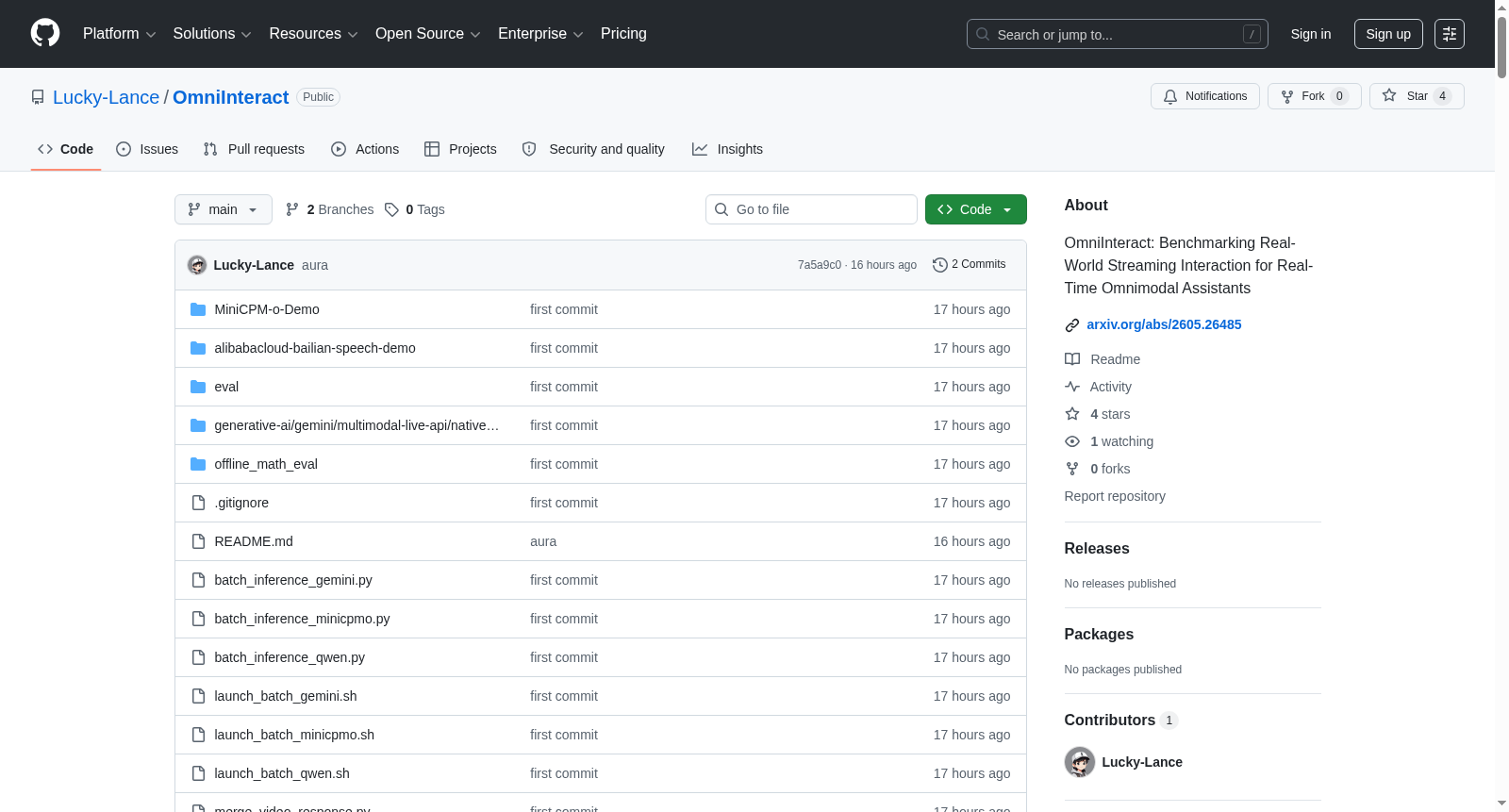Switch to the Projects tab
1509x812 pixels.
pos(460,149)
